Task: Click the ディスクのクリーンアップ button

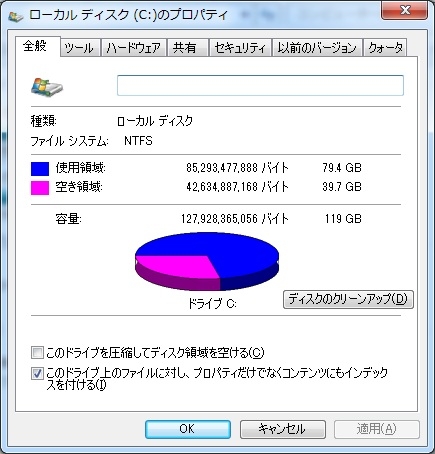Action: click(348, 299)
